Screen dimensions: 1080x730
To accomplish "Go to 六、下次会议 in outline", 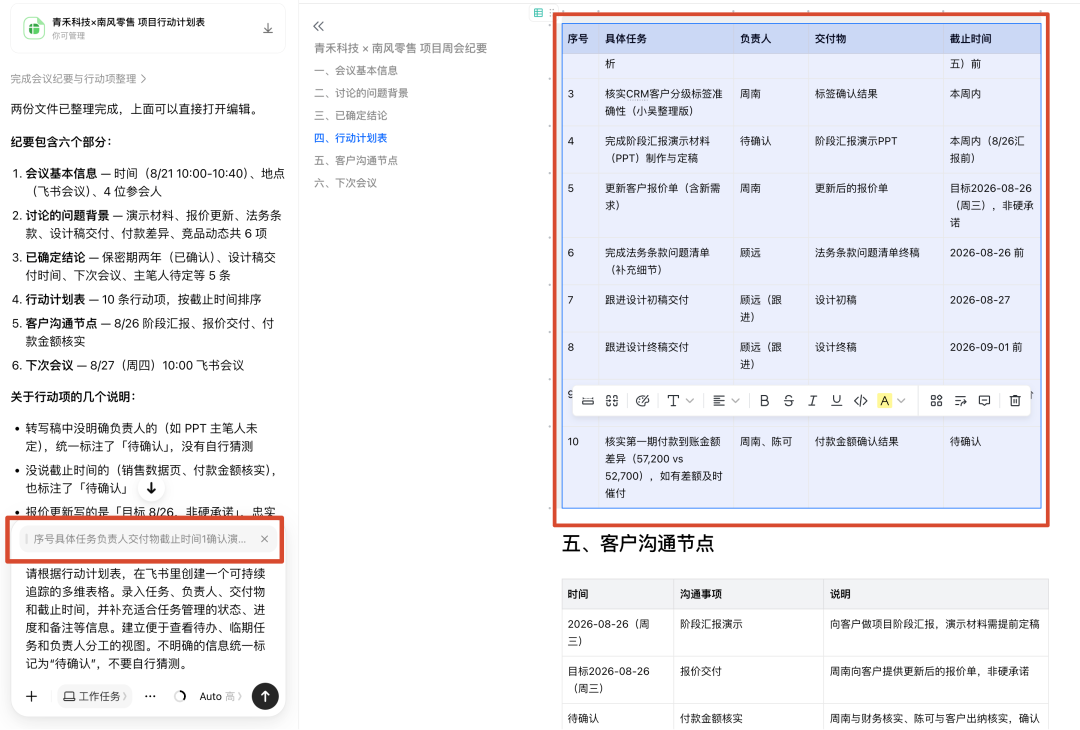I will point(346,183).
